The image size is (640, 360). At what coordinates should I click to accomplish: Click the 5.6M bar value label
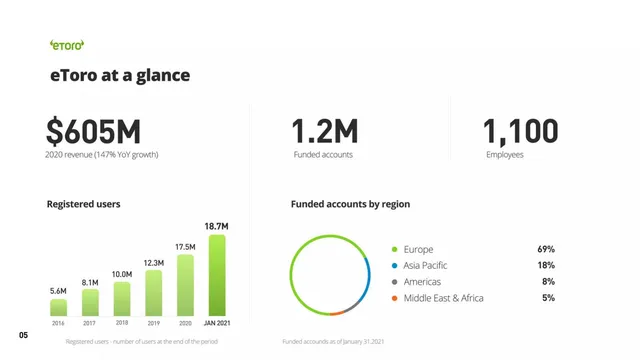[x=58, y=291]
